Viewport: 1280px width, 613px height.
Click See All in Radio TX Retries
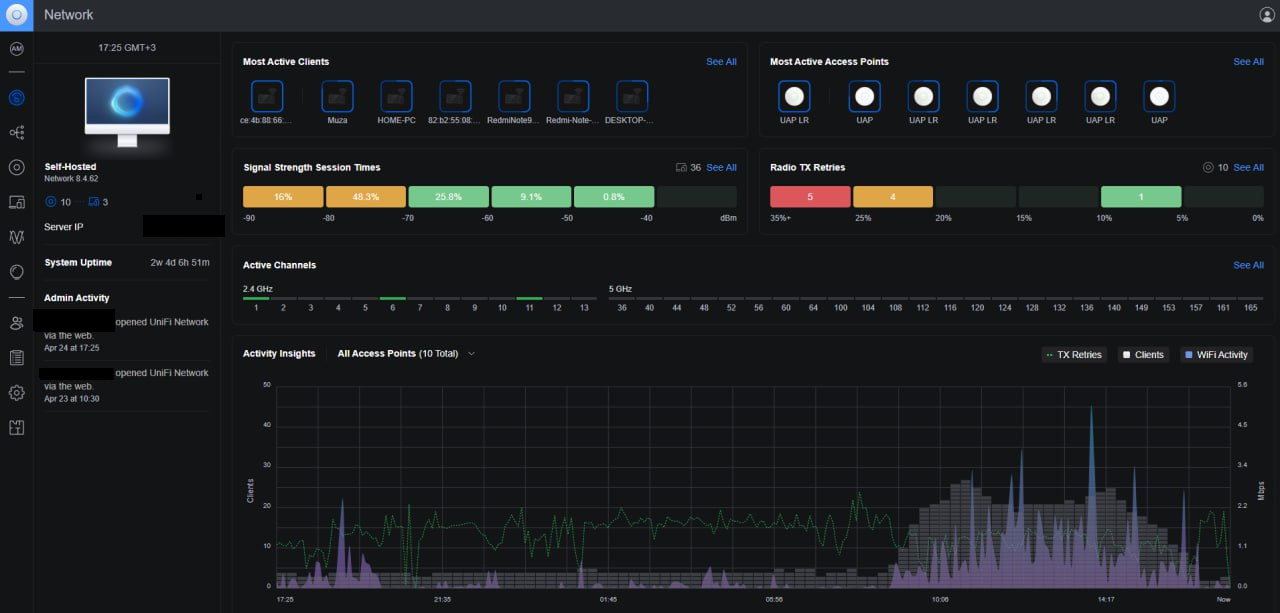pos(1248,168)
